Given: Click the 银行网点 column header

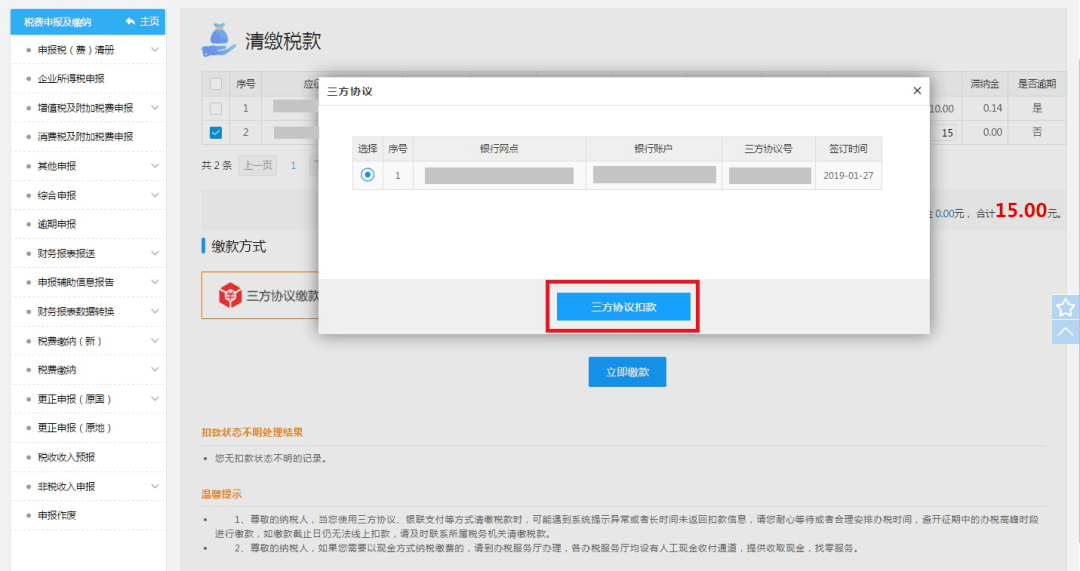Looking at the screenshot, I should click(x=499, y=149).
